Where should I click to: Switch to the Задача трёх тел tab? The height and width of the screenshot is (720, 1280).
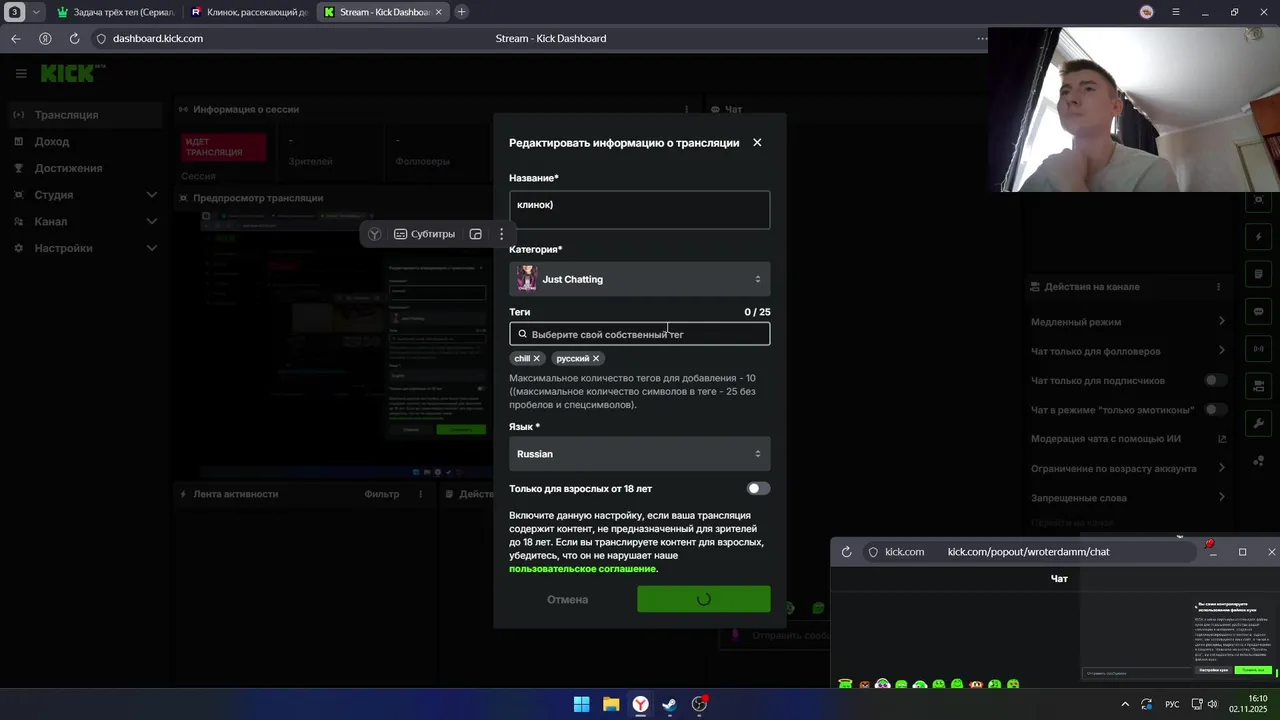point(115,12)
